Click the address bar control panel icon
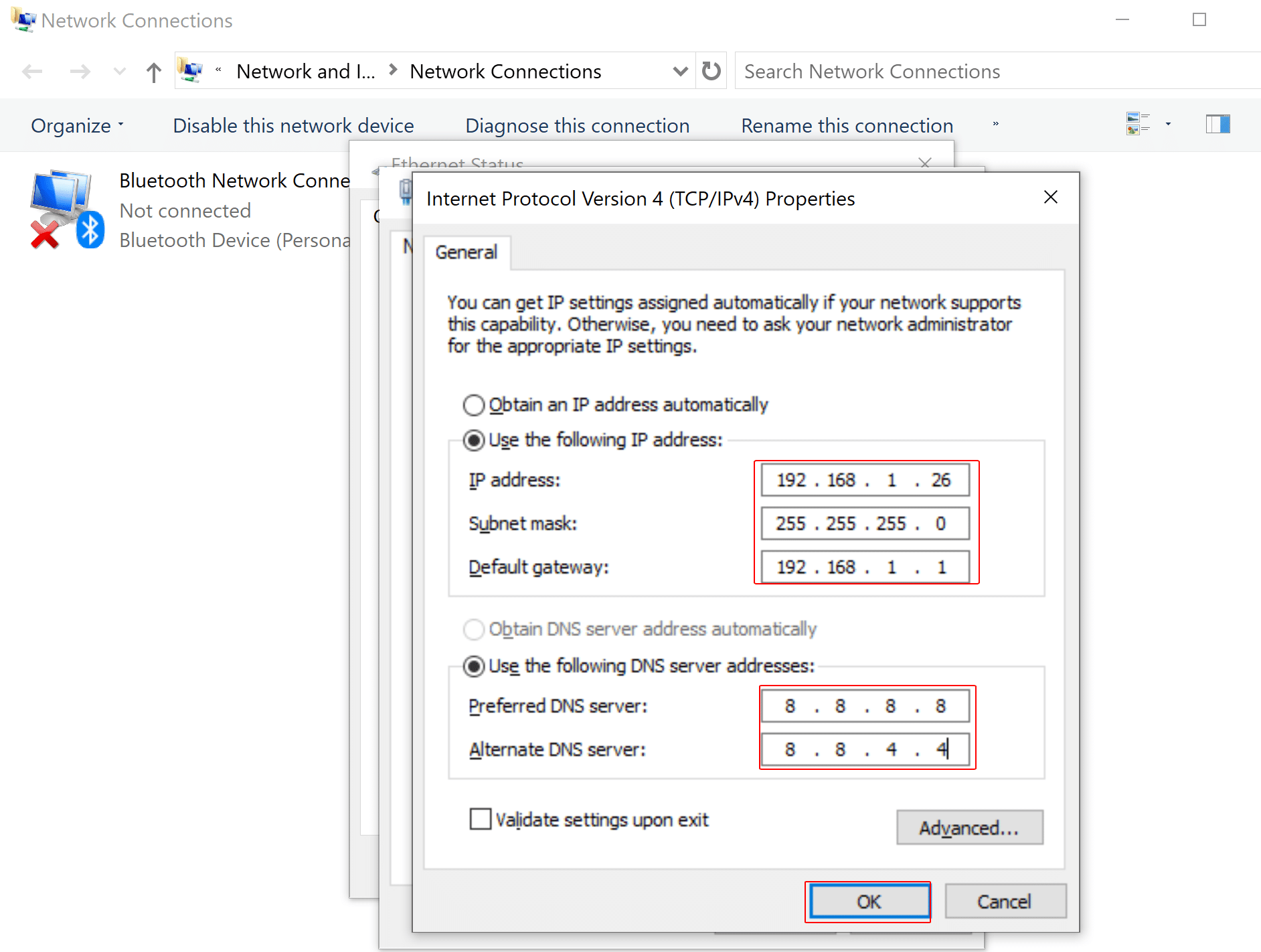Image resolution: width=1261 pixels, height=952 pixels. pos(190,70)
